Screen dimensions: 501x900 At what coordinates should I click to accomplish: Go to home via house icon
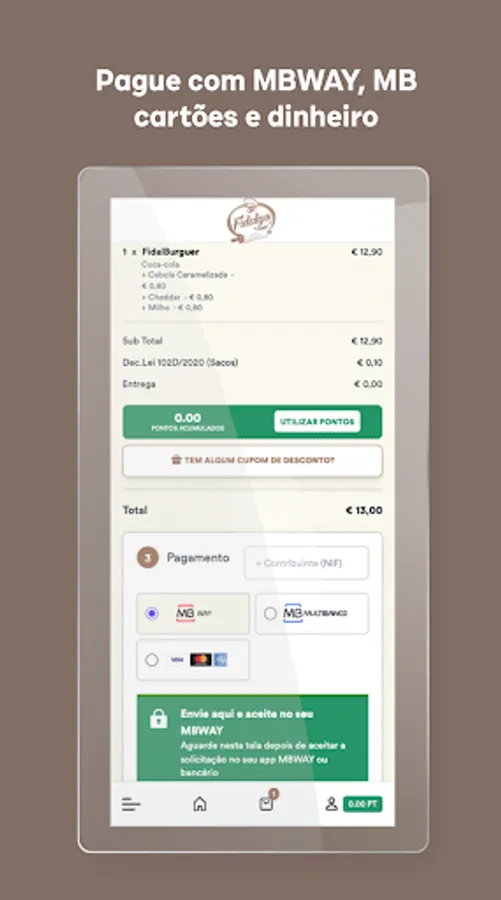[200, 804]
